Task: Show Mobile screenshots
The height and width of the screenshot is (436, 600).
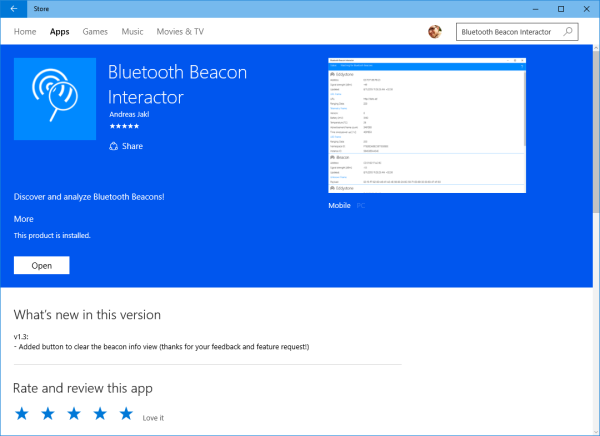Action: (339, 206)
